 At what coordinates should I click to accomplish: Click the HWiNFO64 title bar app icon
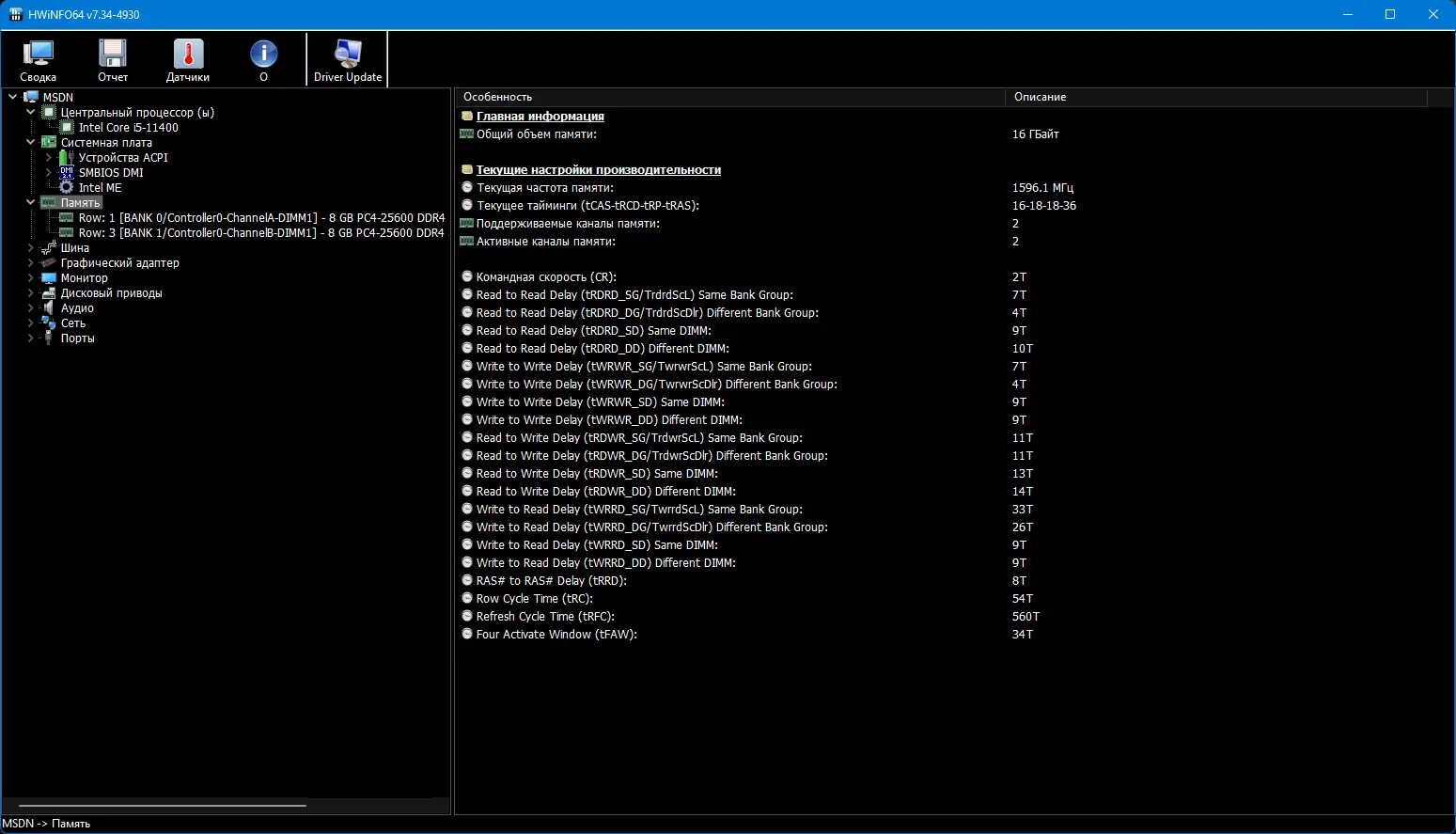15,14
